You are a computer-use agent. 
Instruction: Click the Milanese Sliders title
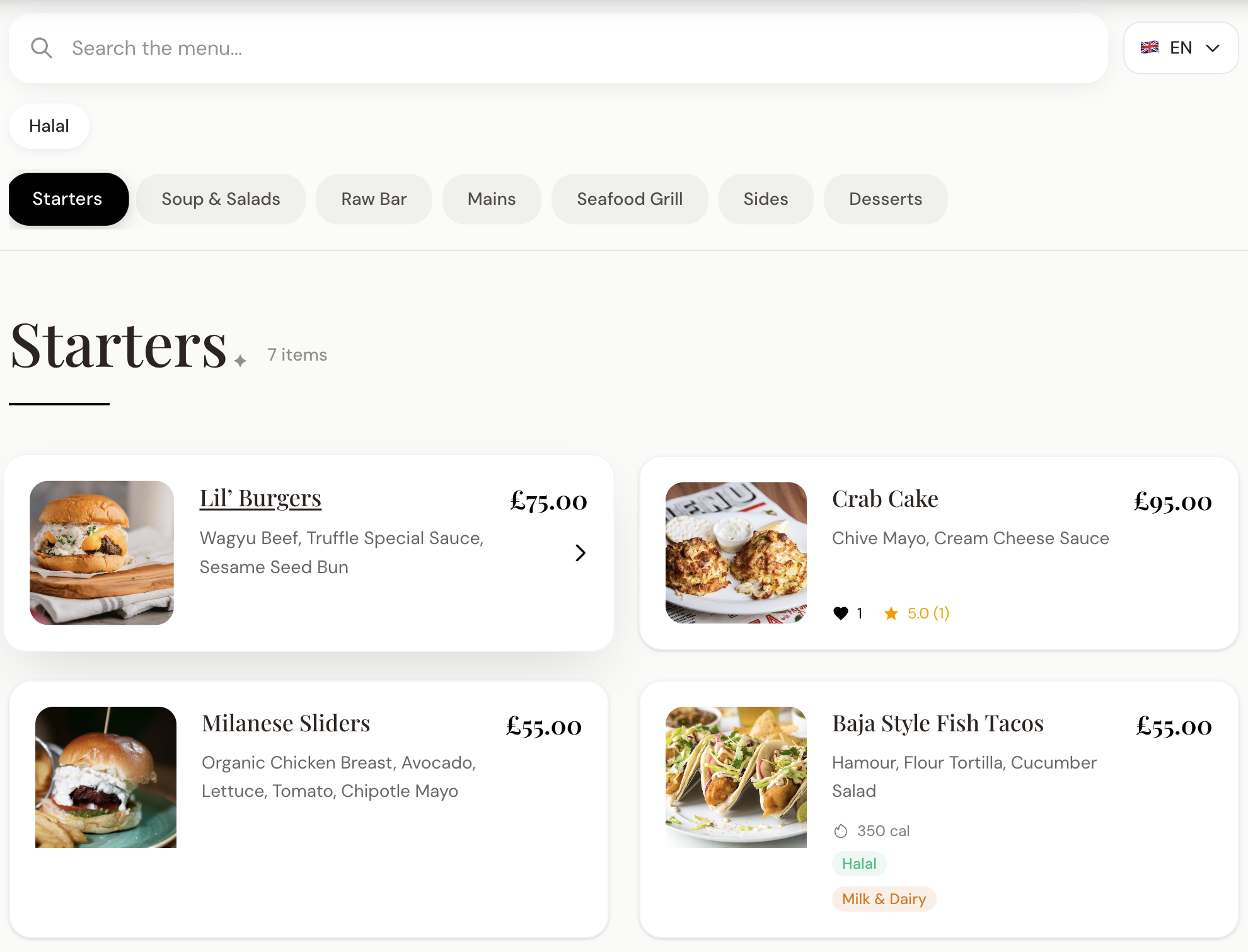(286, 723)
